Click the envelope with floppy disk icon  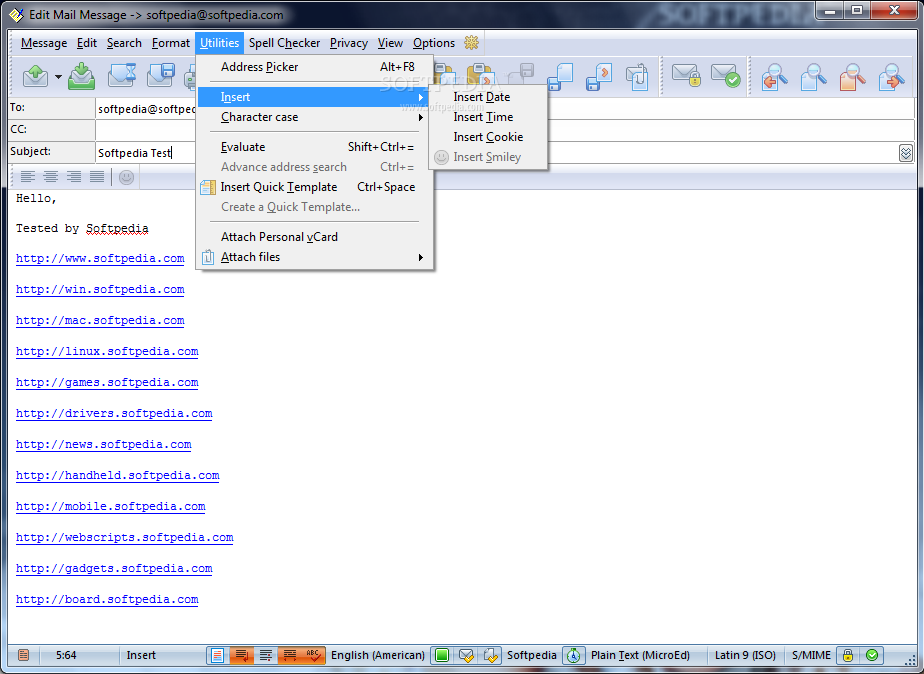[160, 76]
